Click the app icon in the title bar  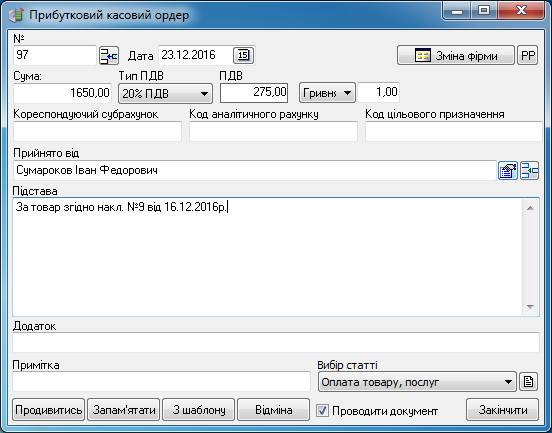pyautogui.click(x=16, y=15)
